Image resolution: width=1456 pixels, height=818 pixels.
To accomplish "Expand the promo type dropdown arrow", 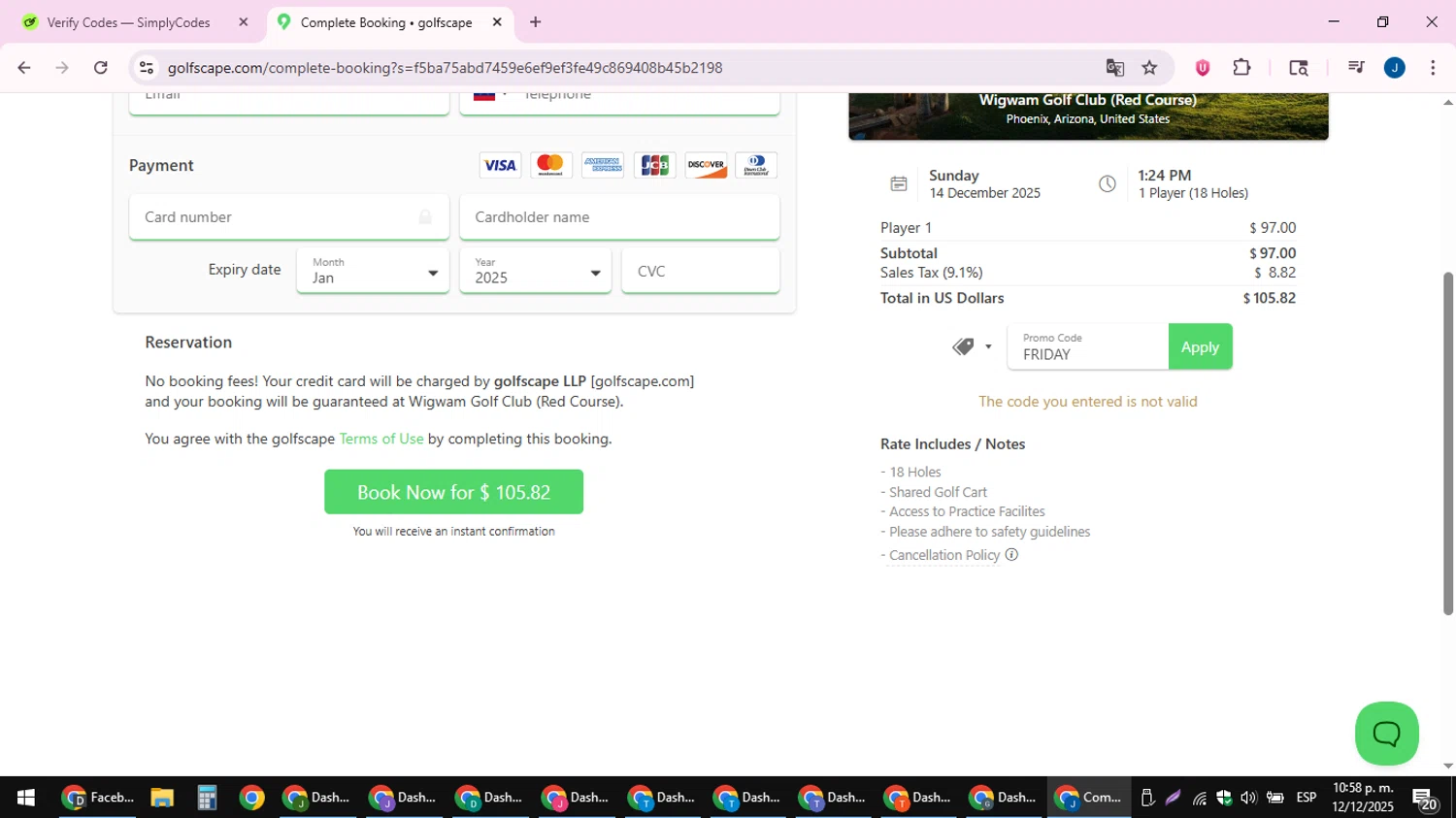I will coord(988,347).
